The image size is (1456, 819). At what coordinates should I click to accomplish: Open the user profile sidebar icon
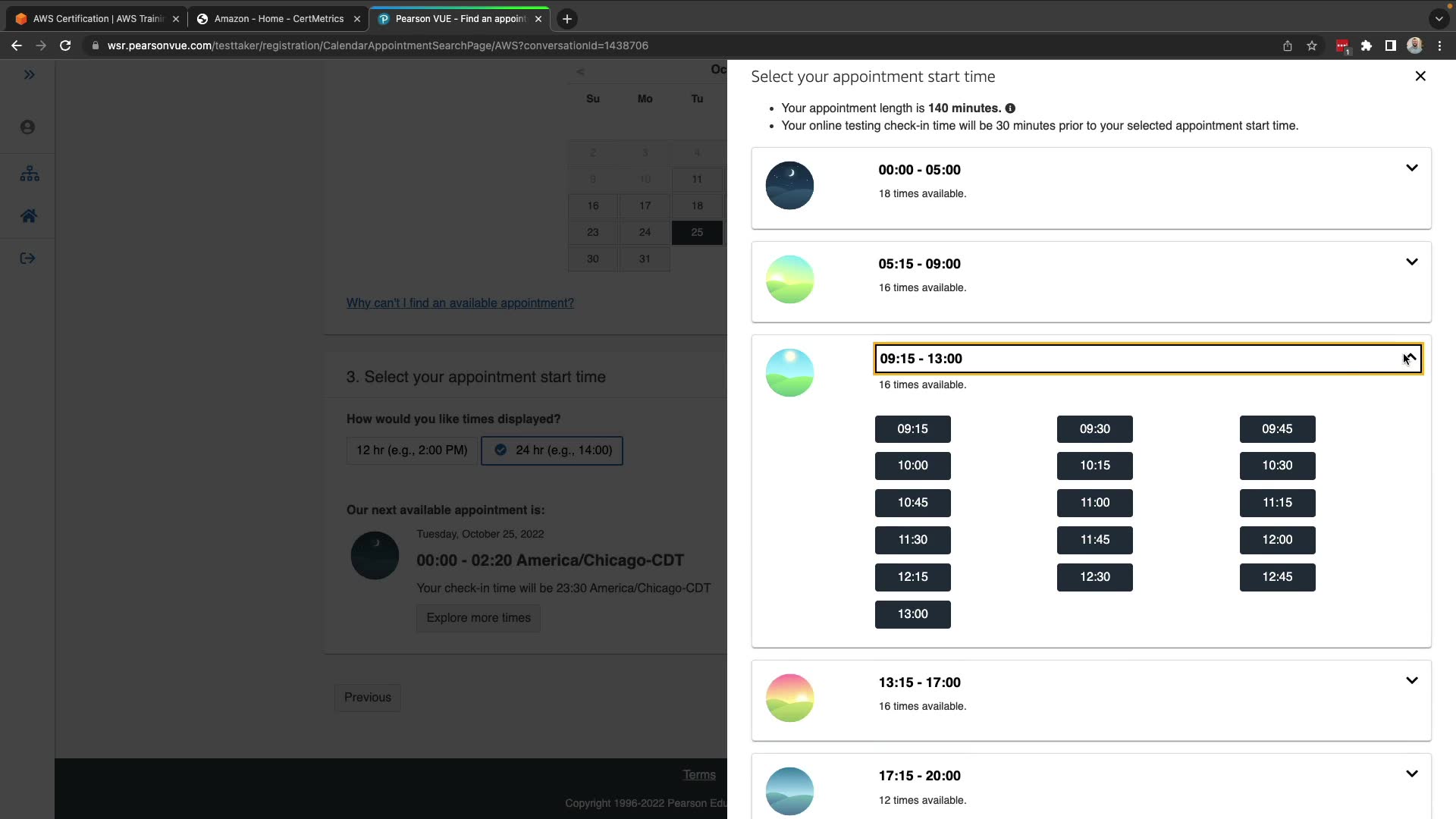pos(28,127)
